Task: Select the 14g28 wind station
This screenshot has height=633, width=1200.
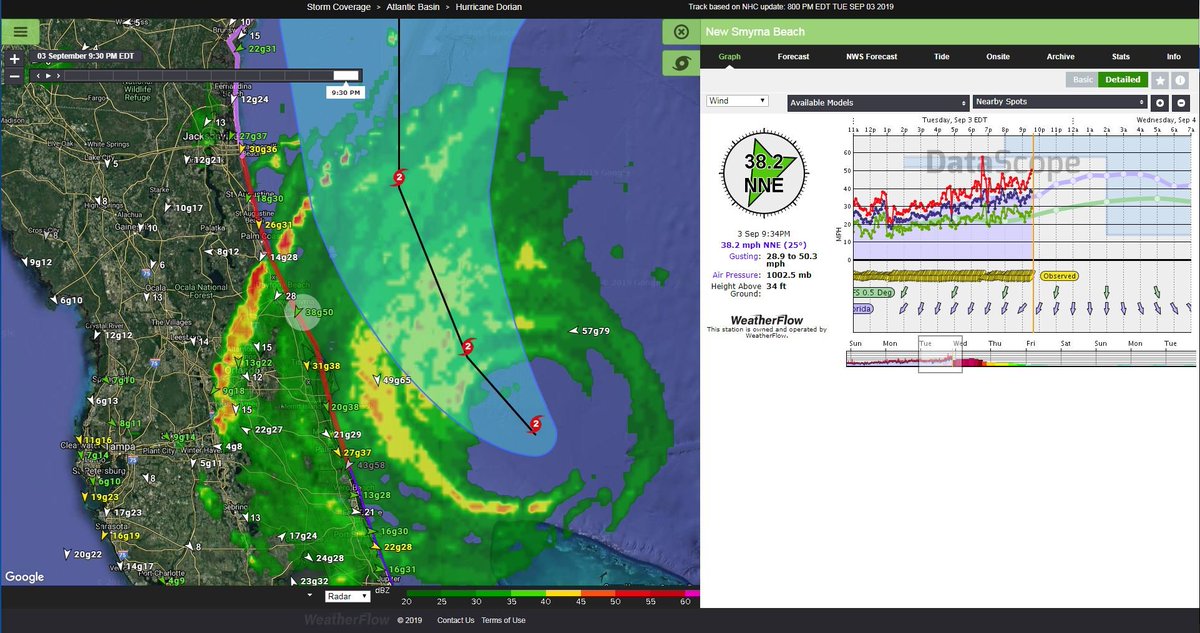Action: coord(277,258)
